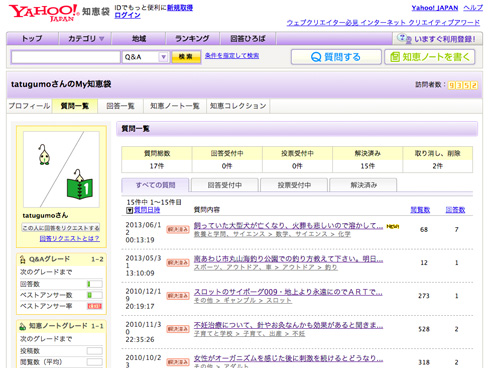490x368 pixels.
Task: Open the 地域 navigation tab
Action: (x=139, y=39)
